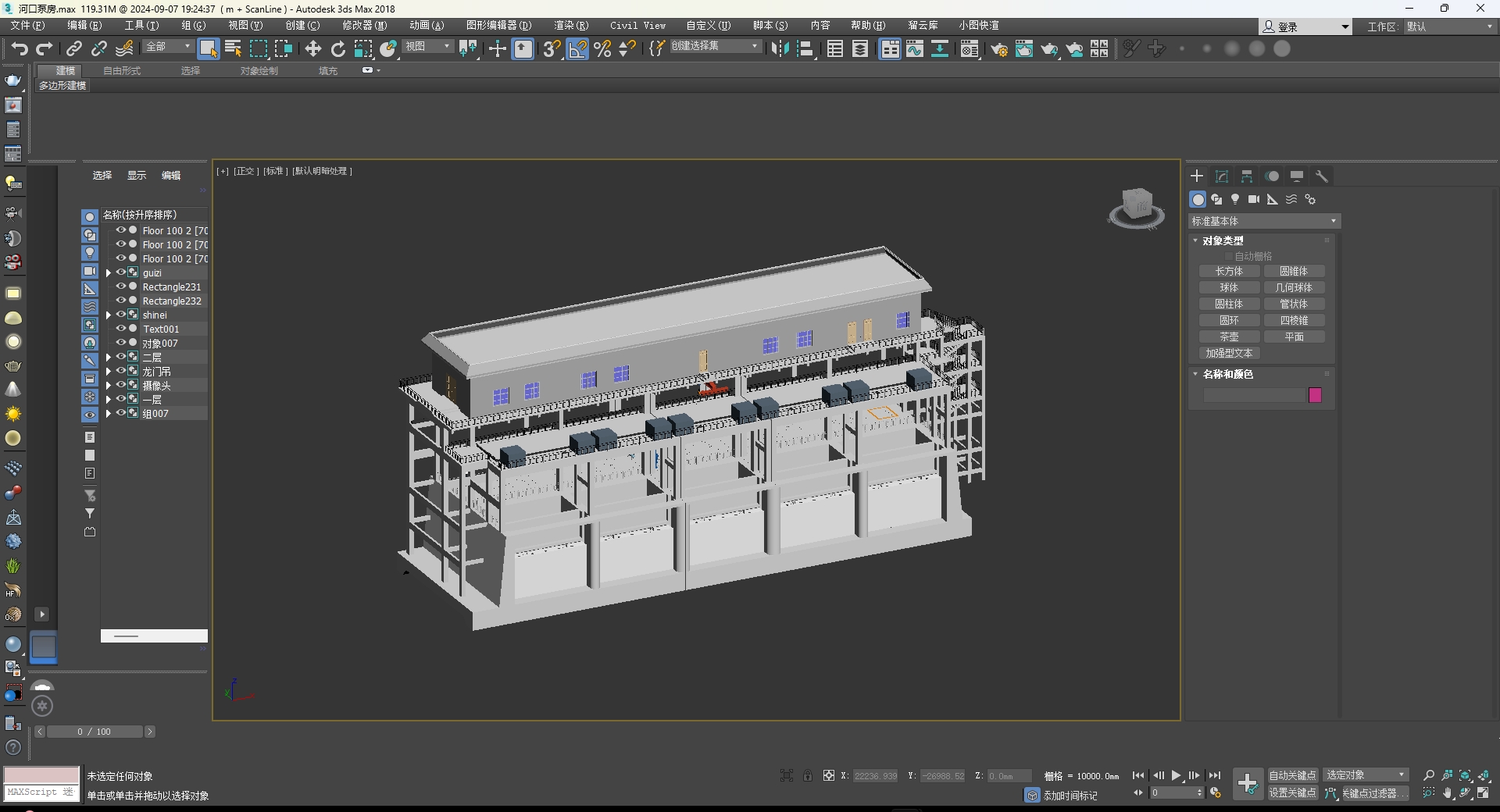Click the Mirror tool icon
The image size is (1500, 812).
[780, 49]
